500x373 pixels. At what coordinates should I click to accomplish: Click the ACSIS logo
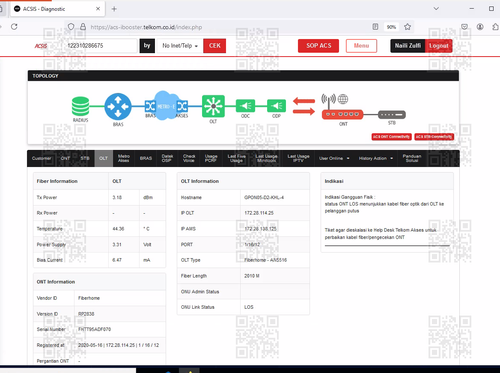[41, 46]
